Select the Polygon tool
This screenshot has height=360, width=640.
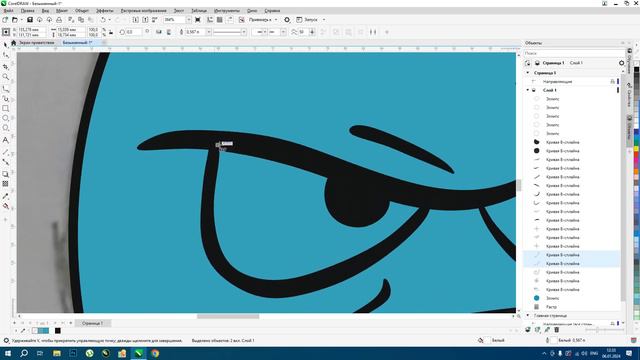5,128
